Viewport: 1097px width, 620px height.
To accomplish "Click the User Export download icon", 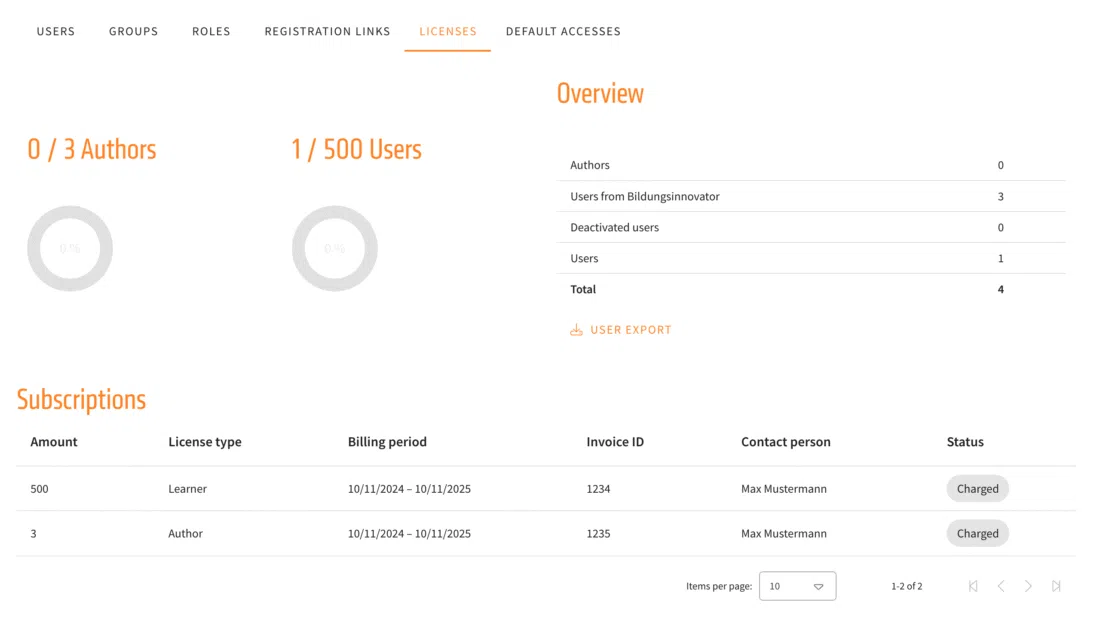I will tap(576, 330).
